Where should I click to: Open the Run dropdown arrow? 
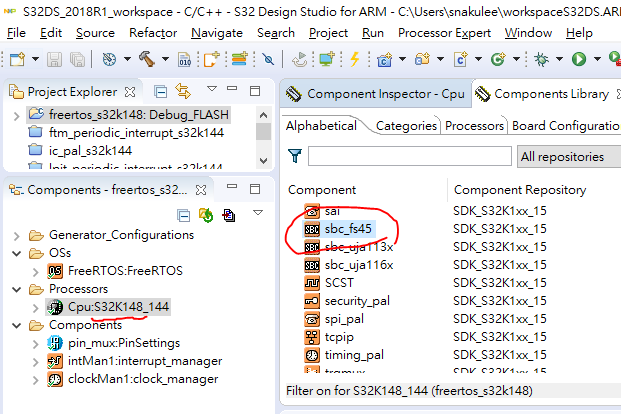[597, 59]
